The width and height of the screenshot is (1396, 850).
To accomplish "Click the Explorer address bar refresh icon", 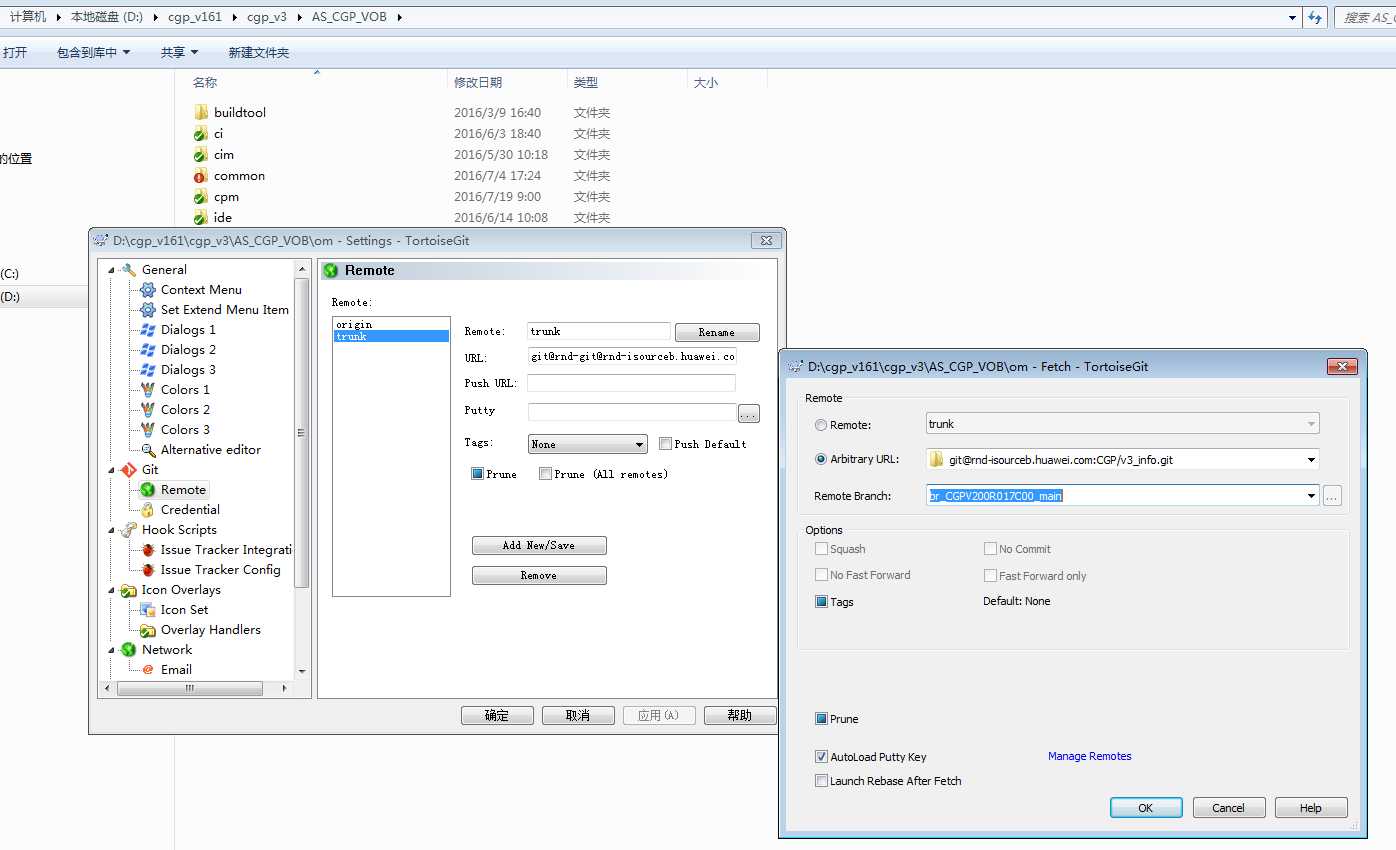I will tap(1316, 17).
